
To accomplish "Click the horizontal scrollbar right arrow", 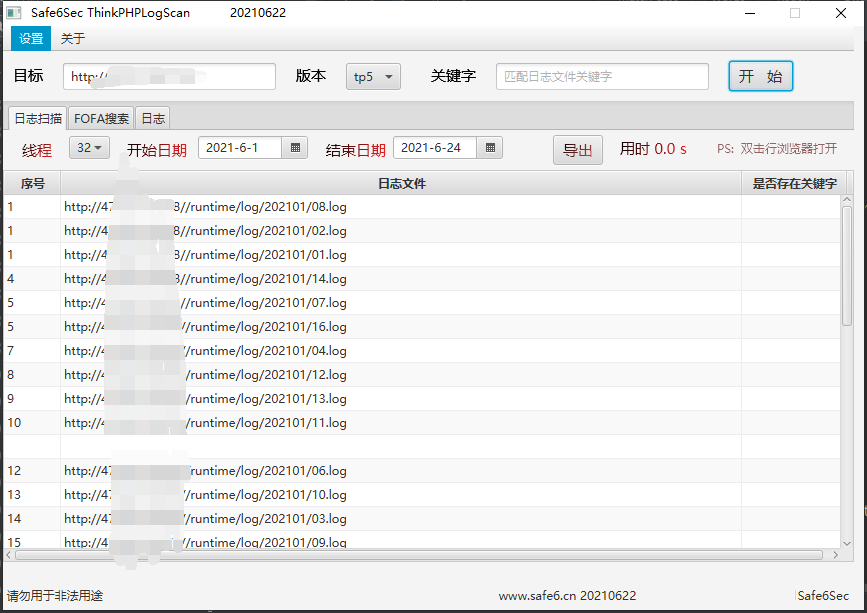I will point(835,555).
